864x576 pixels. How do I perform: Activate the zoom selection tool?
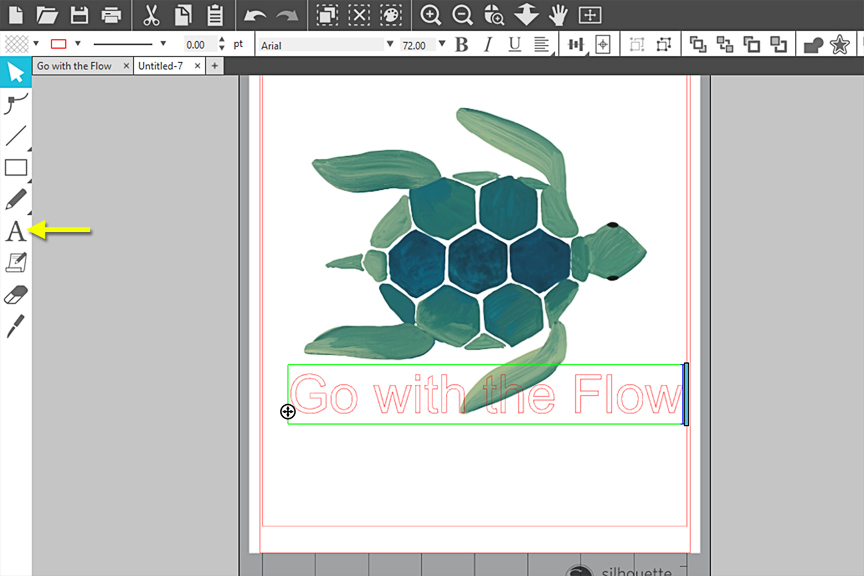click(494, 15)
